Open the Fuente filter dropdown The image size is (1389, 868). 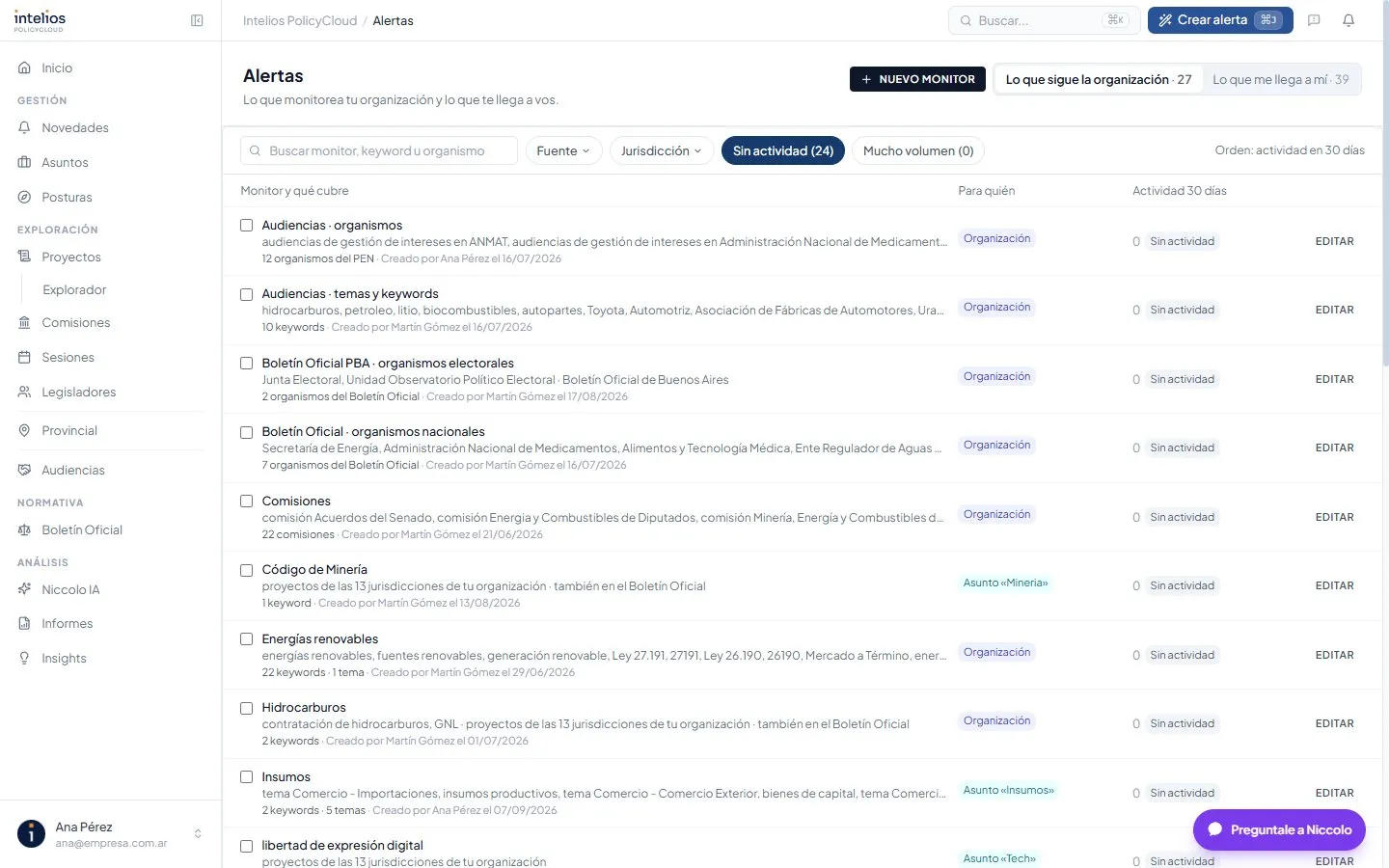click(563, 150)
